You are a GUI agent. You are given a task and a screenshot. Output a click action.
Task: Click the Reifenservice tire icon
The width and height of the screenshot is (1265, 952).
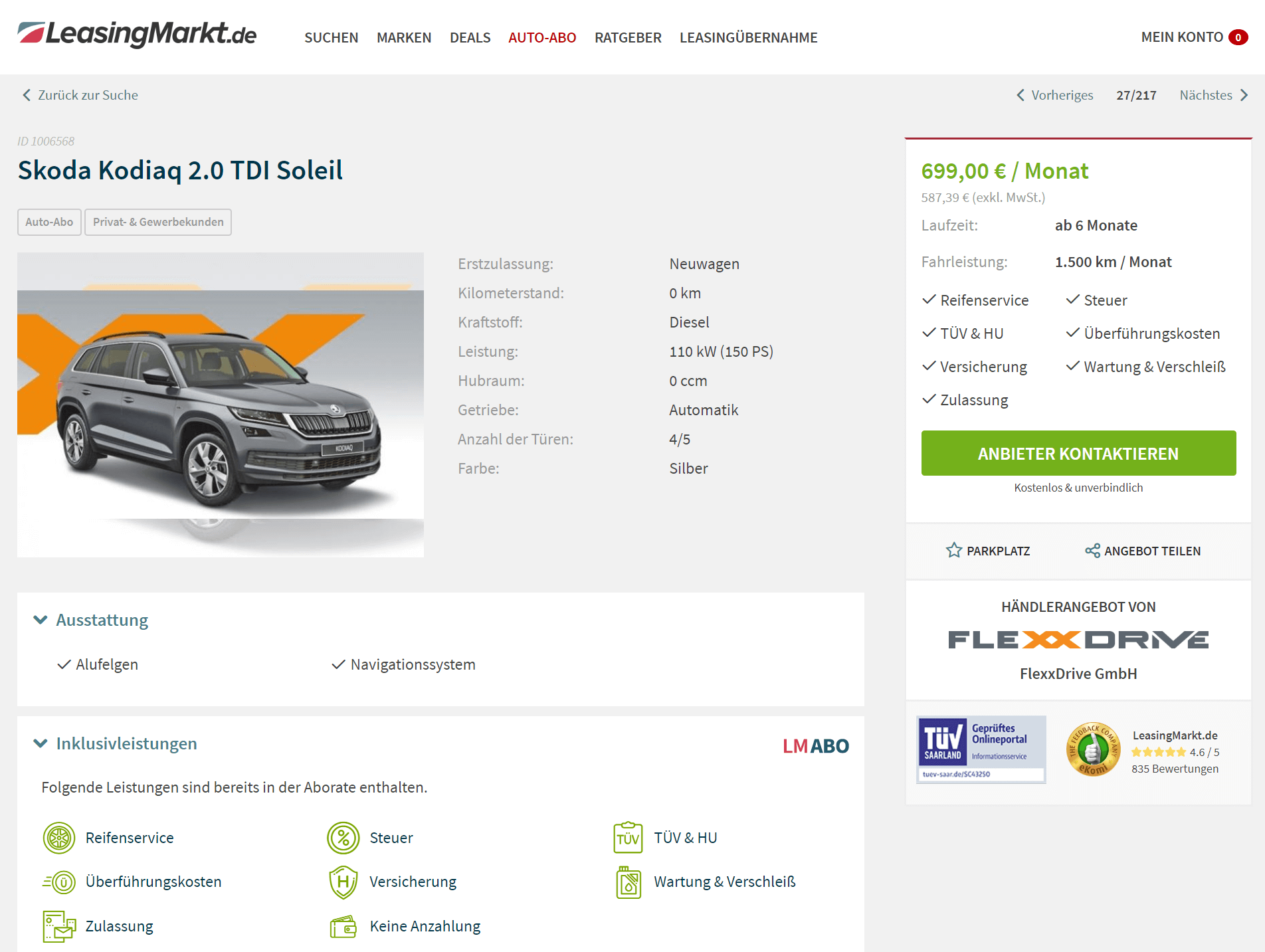pyautogui.click(x=59, y=838)
